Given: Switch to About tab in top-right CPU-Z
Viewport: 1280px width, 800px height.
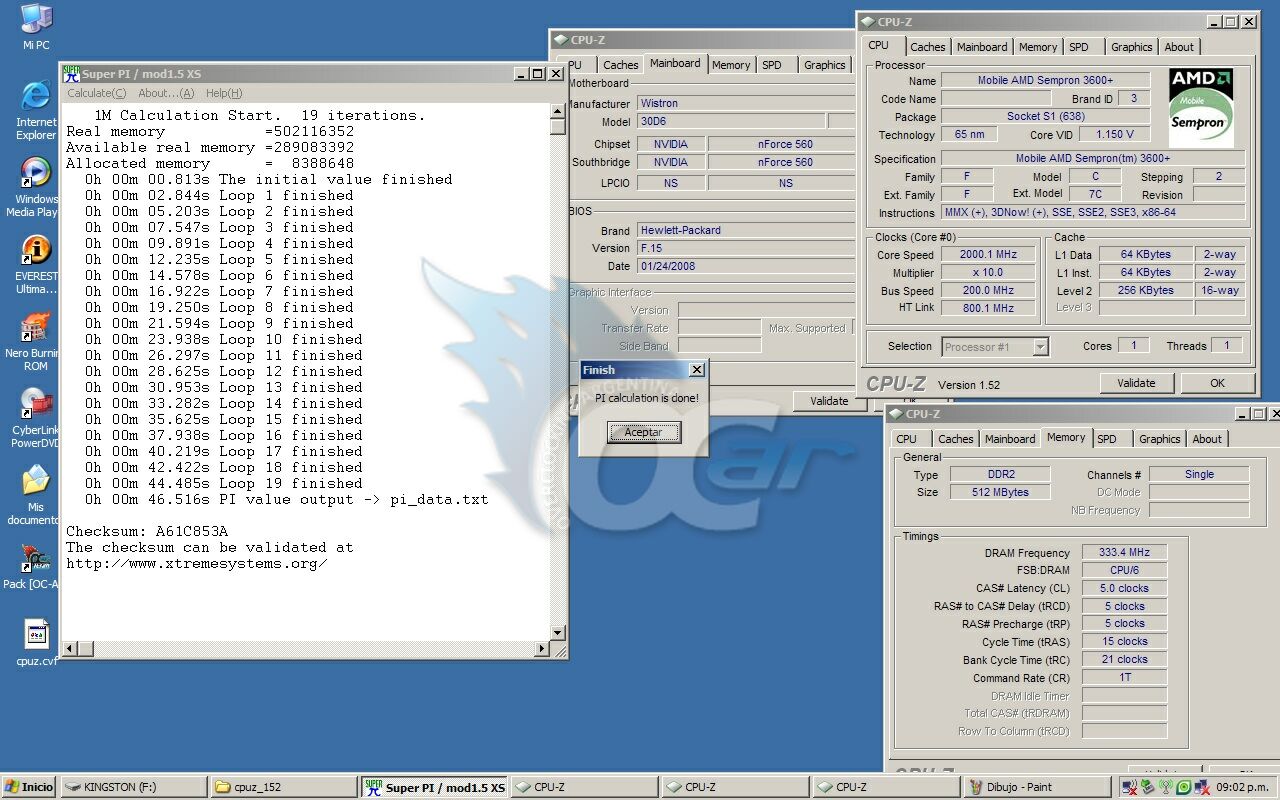Looking at the screenshot, I should pos(1179,47).
